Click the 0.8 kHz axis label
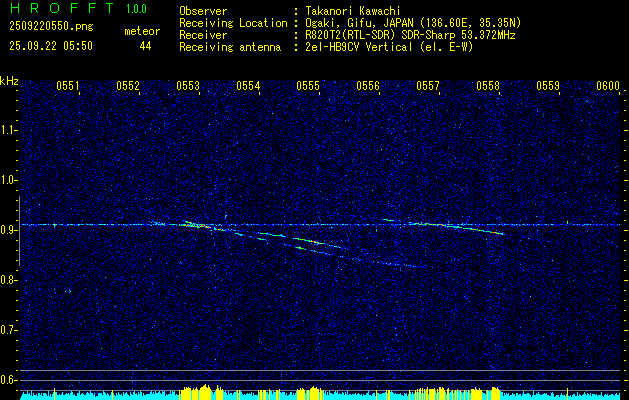The image size is (629, 400). (8, 280)
